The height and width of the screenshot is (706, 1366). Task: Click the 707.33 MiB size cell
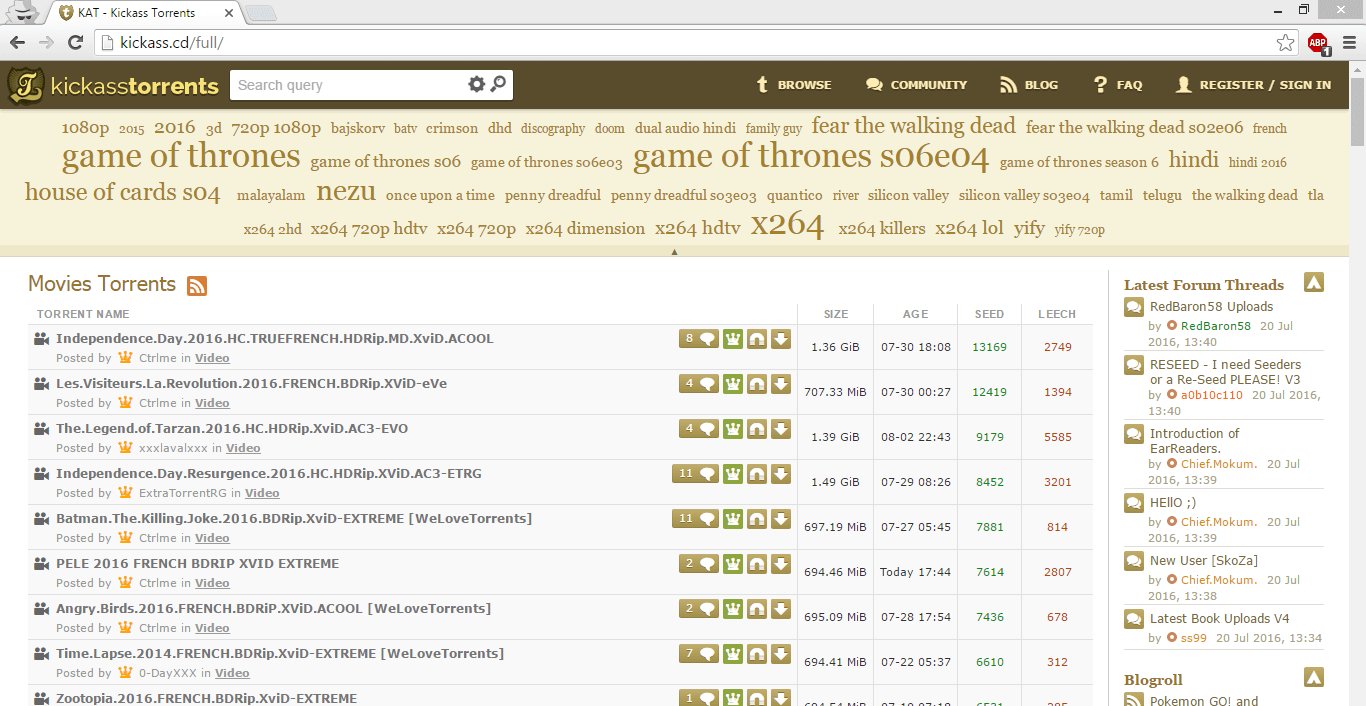[x=835, y=392]
